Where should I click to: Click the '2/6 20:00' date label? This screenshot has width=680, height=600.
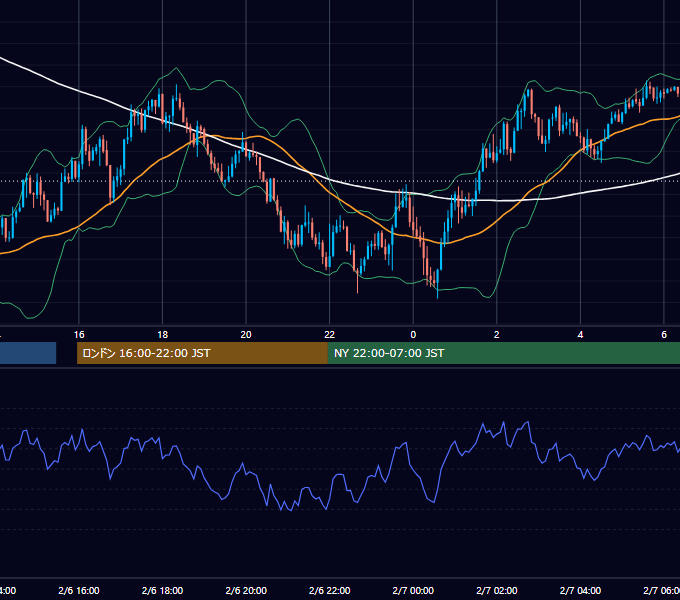tap(246, 590)
